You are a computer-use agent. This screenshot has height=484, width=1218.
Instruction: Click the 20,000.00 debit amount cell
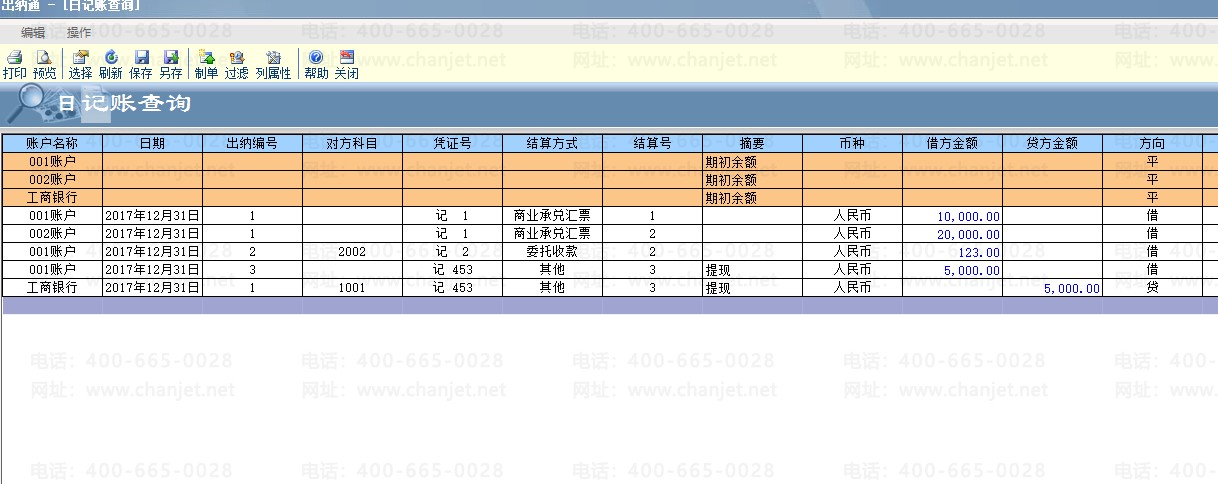(952, 234)
